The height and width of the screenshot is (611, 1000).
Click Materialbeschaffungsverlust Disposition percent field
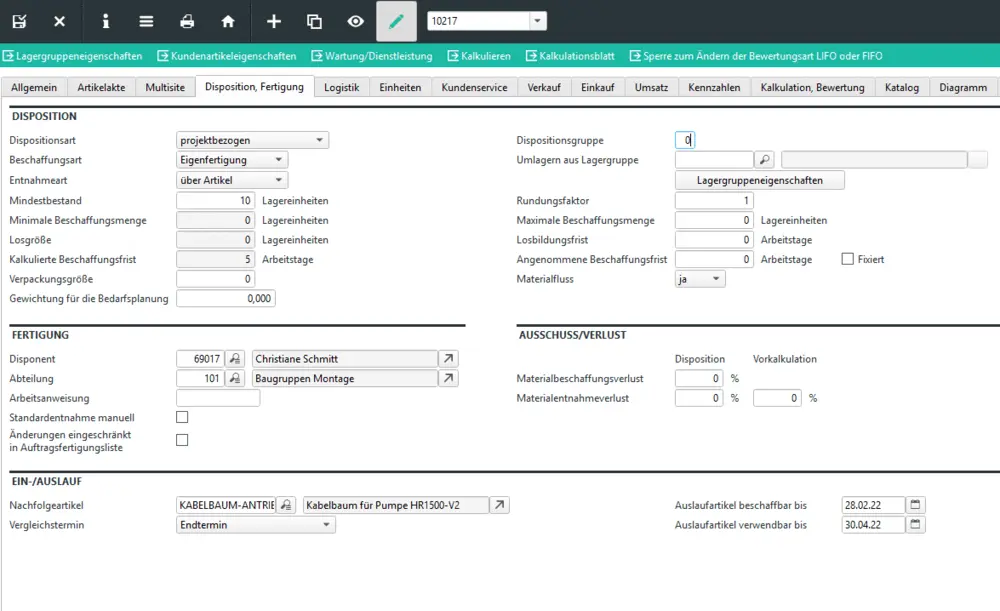[699, 378]
